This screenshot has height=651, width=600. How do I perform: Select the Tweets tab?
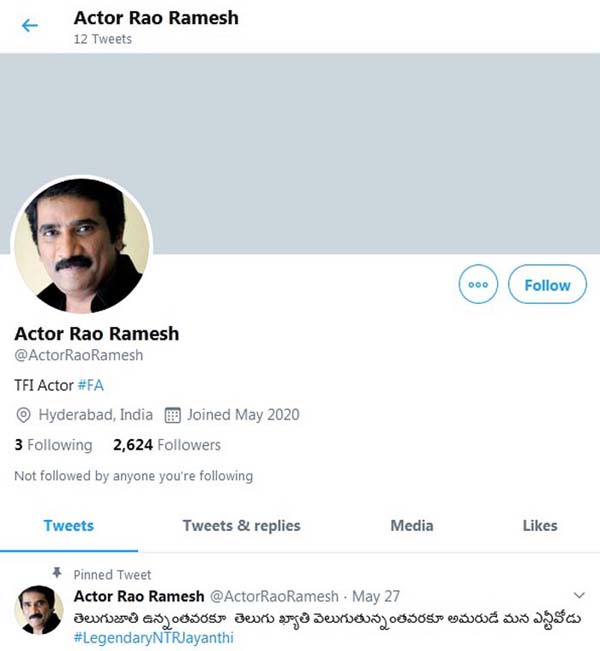69,526
